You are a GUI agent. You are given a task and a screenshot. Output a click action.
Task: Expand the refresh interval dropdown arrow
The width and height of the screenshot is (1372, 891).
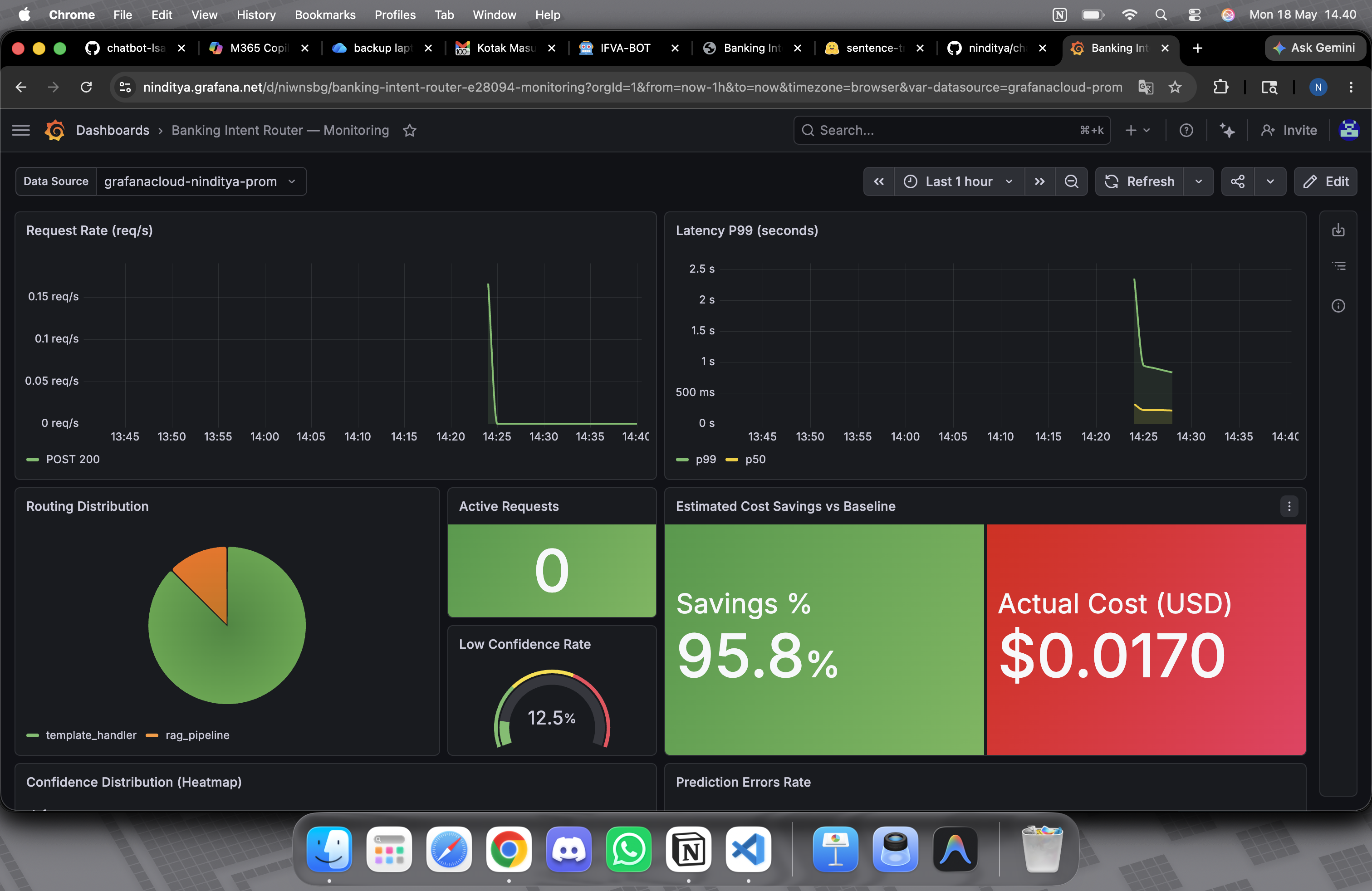tap(1199, 181)
